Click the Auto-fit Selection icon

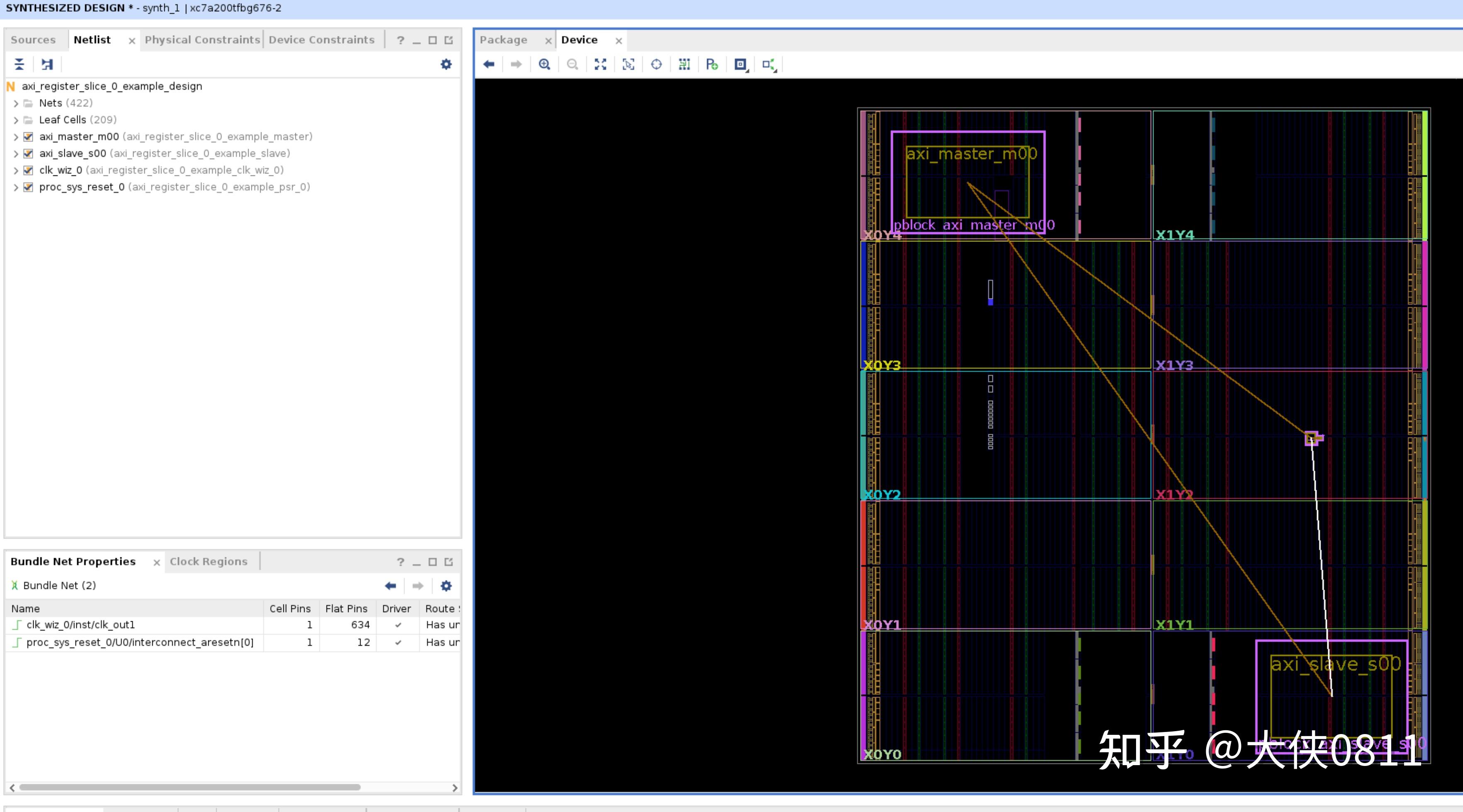coord(628,64)
